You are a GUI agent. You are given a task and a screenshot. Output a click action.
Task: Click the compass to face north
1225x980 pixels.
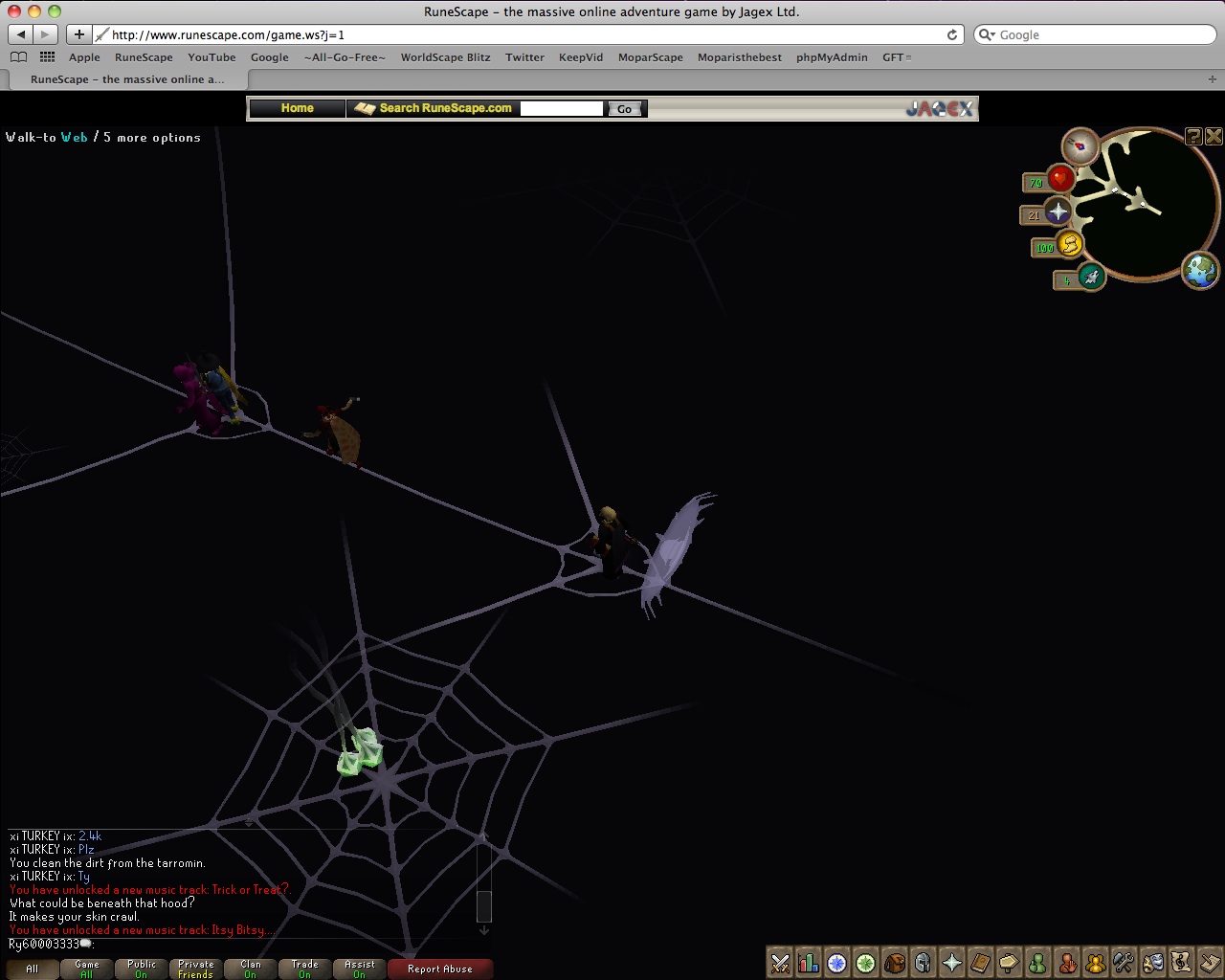pyautogui.click(x=1080, y=146)
